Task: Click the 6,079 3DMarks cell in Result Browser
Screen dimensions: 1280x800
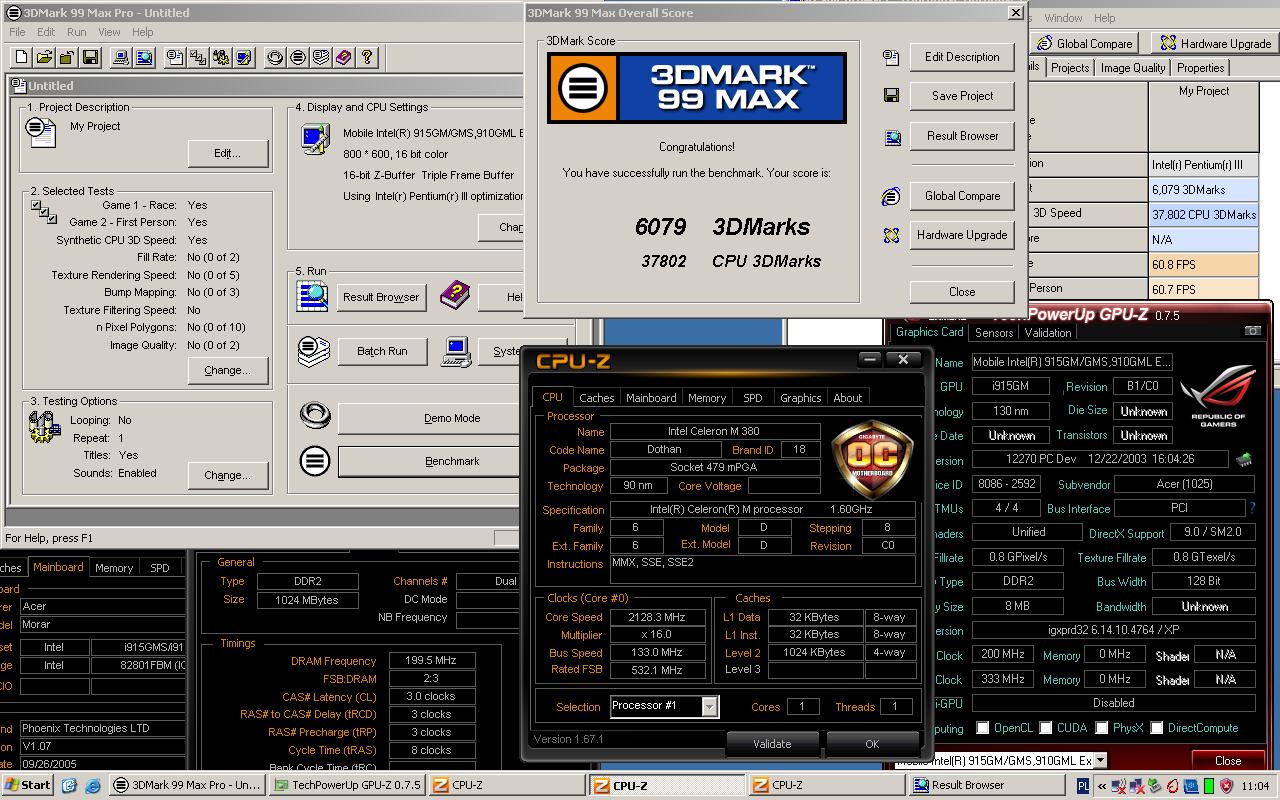Action: [x=1204, y=189]
